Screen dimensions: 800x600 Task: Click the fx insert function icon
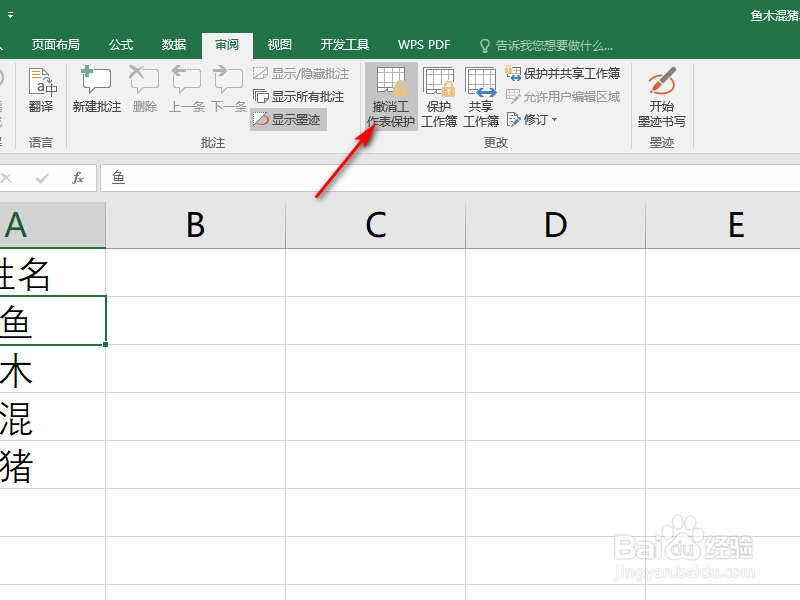[78, 177]
